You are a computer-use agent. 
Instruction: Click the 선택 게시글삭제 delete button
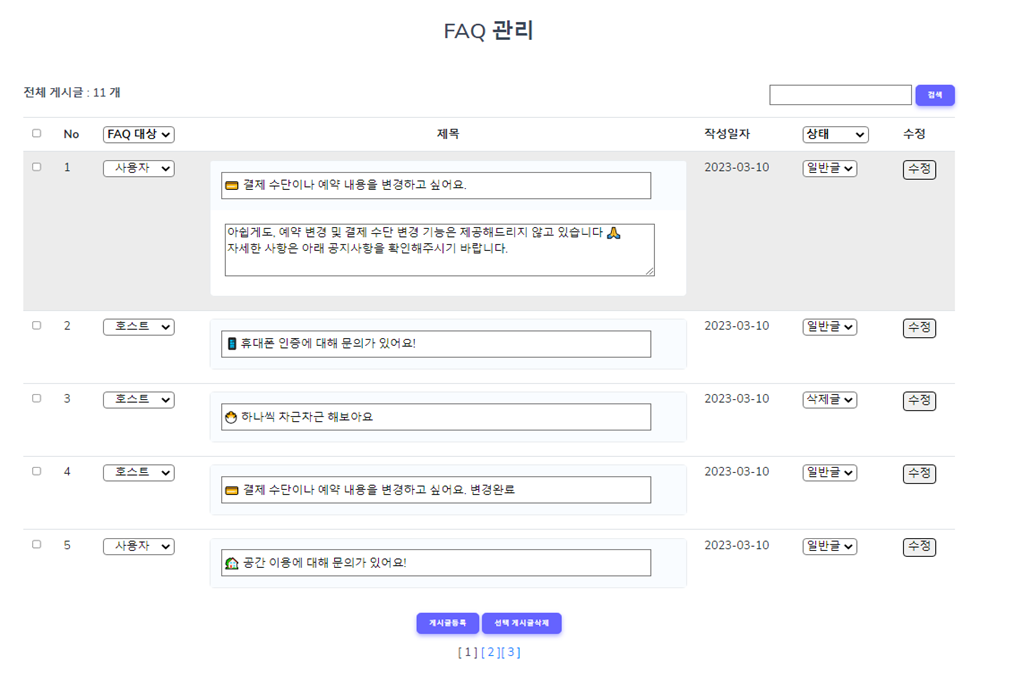coord(523,623)
